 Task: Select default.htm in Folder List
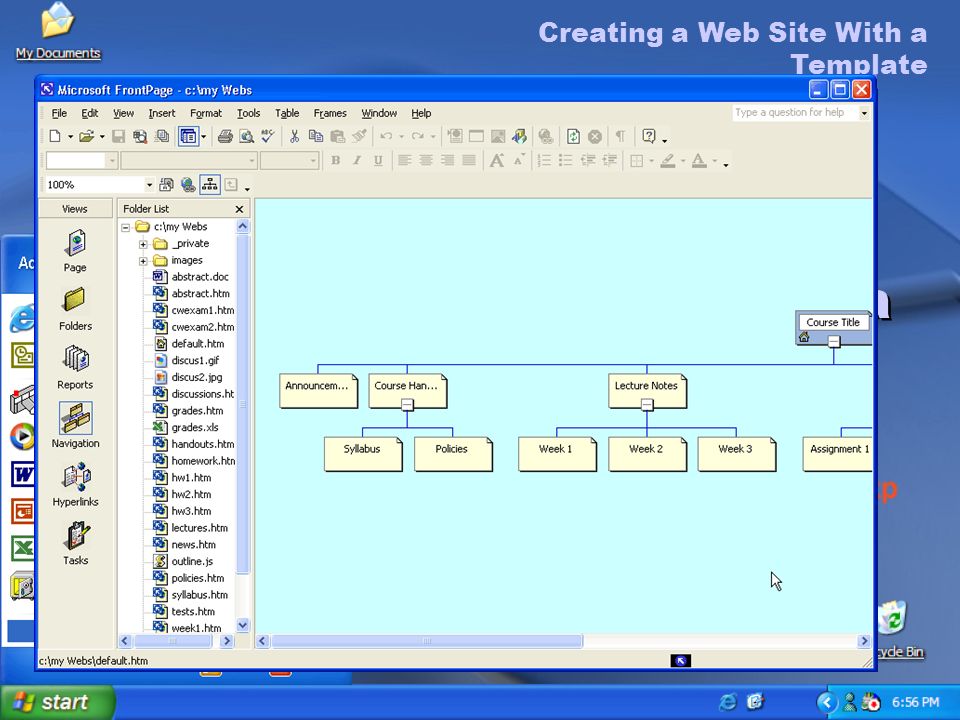click(197, 344)
